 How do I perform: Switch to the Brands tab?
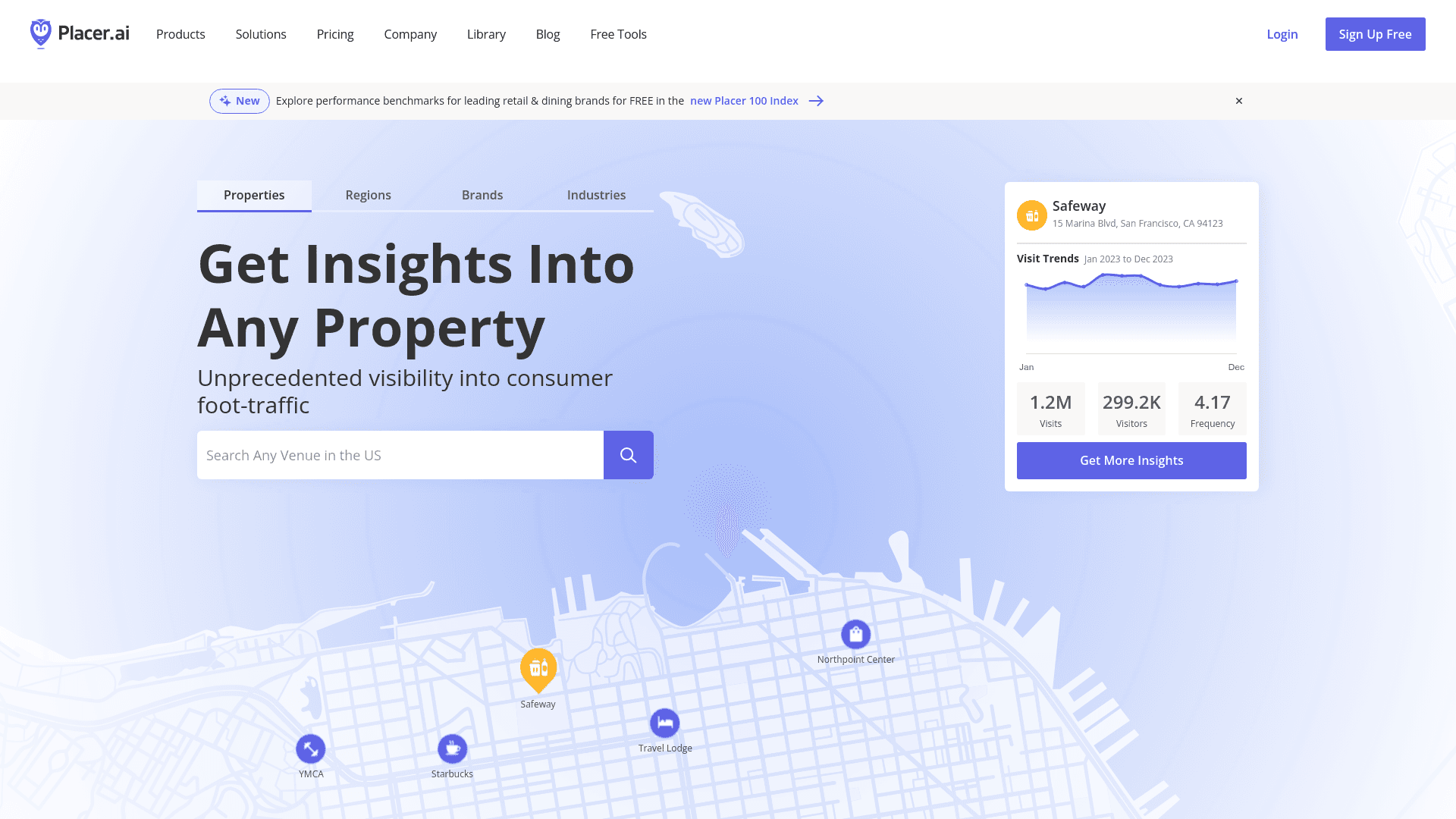click(x=482, y=195)
